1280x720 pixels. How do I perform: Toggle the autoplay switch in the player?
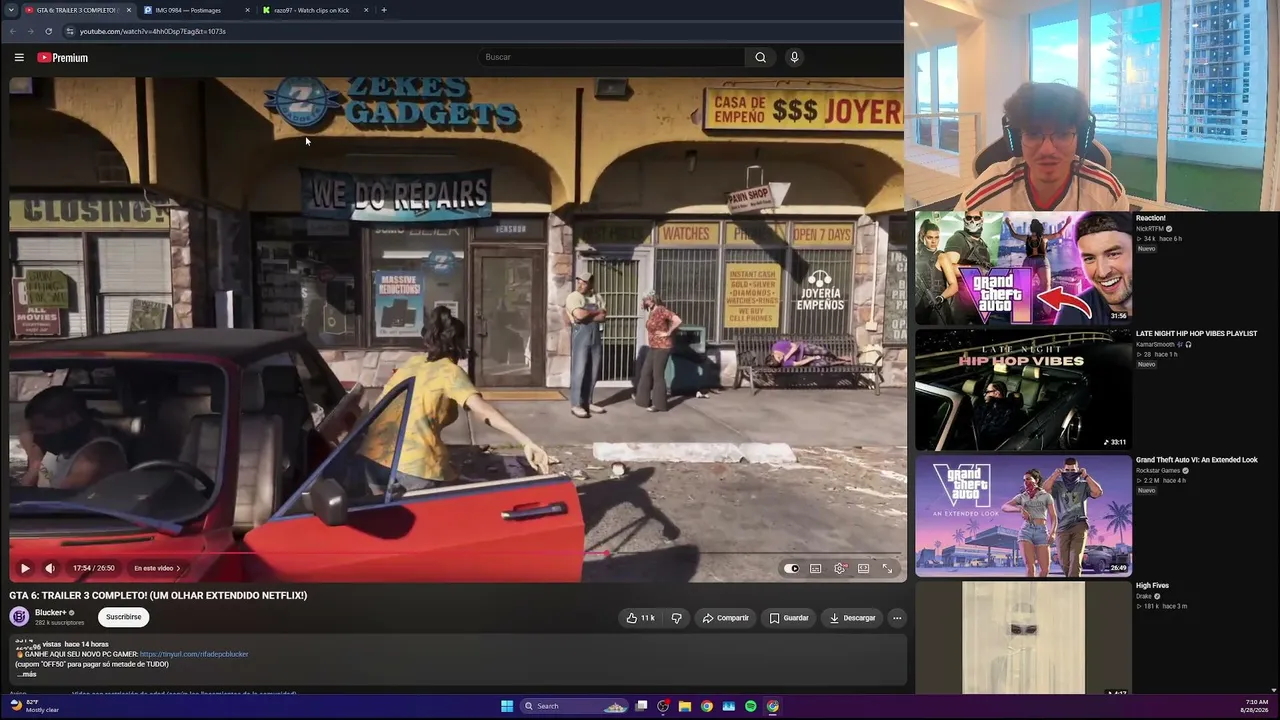792,568
